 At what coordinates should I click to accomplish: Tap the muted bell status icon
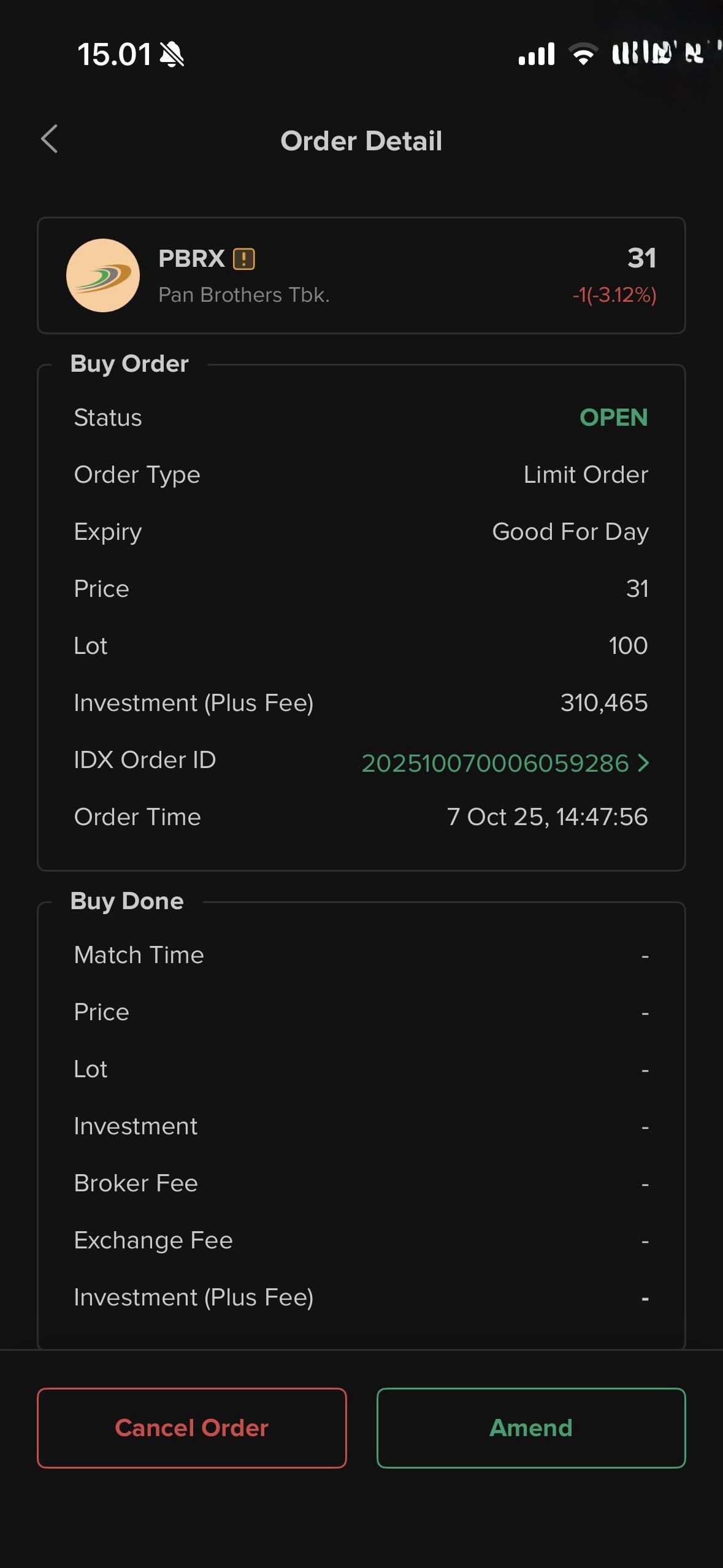pos(172,55)
